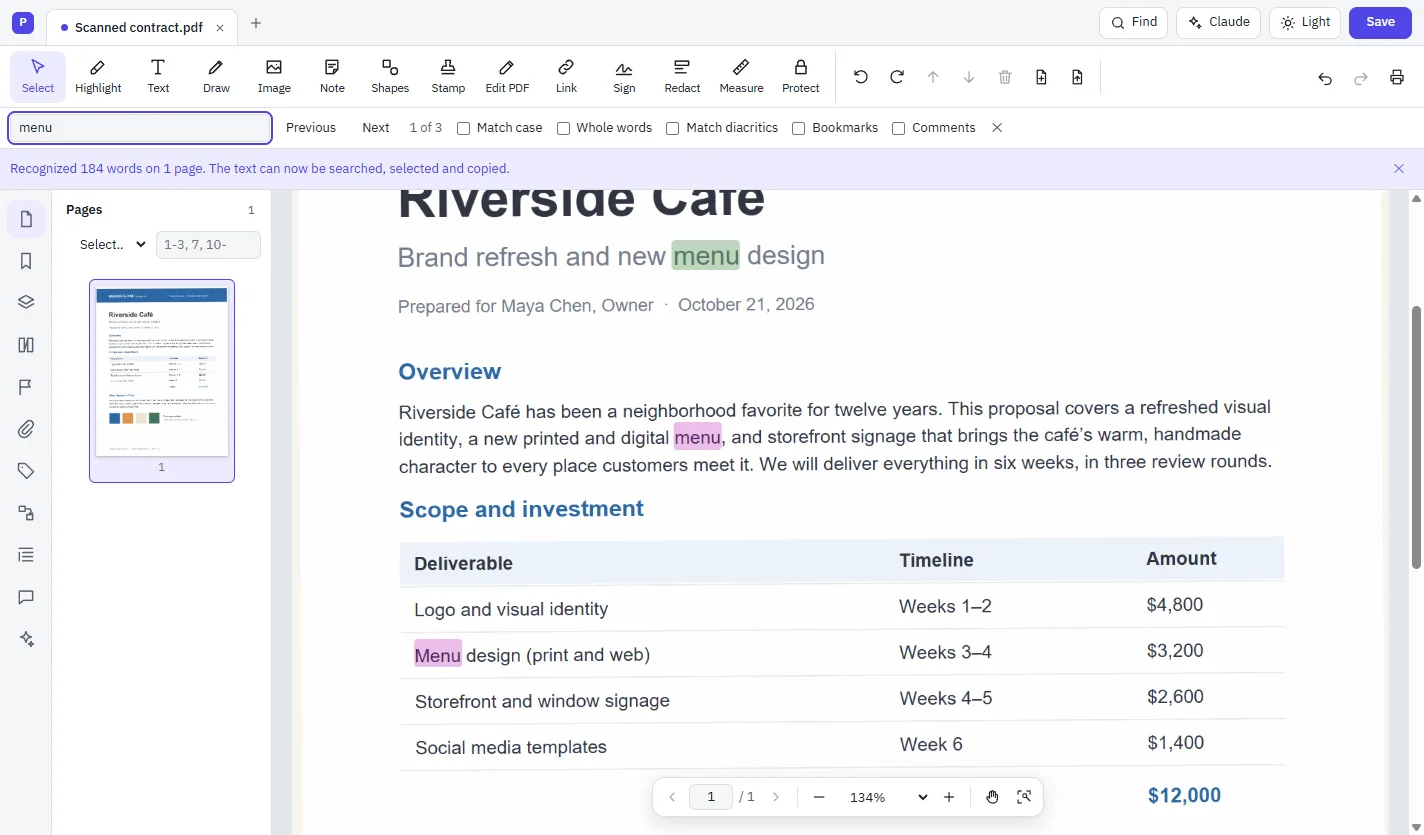Pick the Stamp tool
1424x835 pixels.
coord(448,76)
